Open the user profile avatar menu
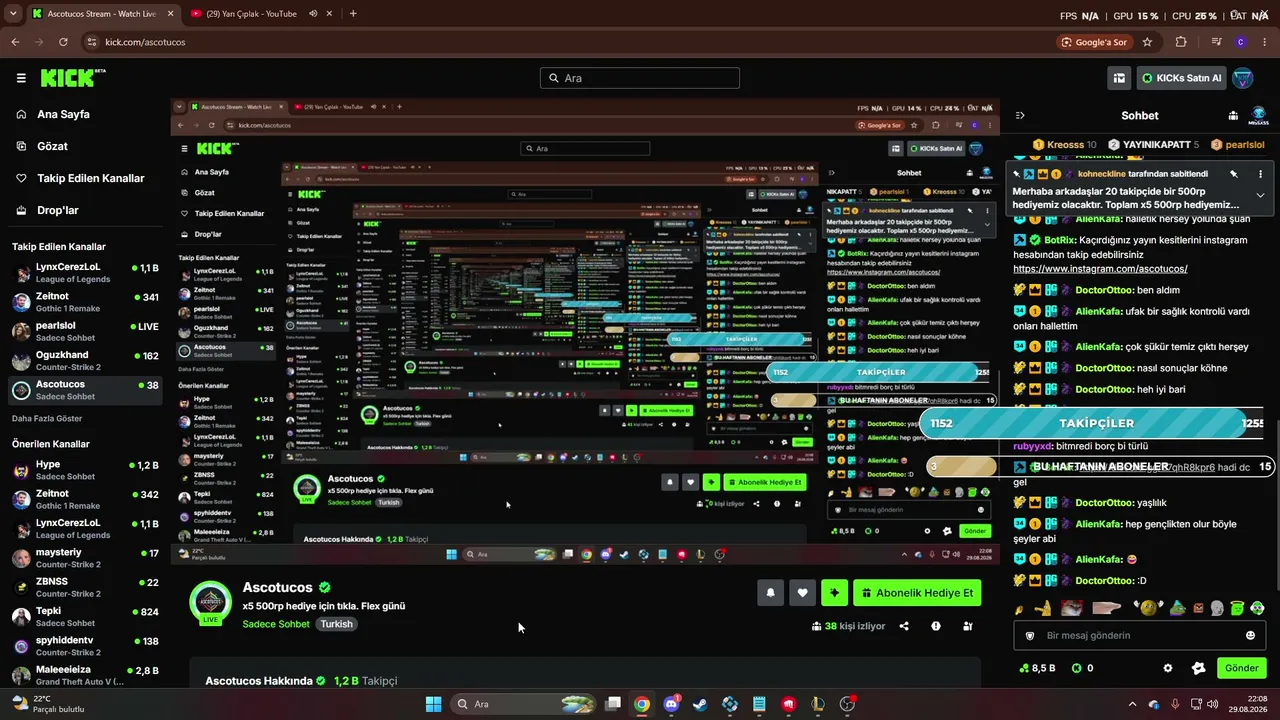Screen dimensions: 1280x720 pos(1243,78)
